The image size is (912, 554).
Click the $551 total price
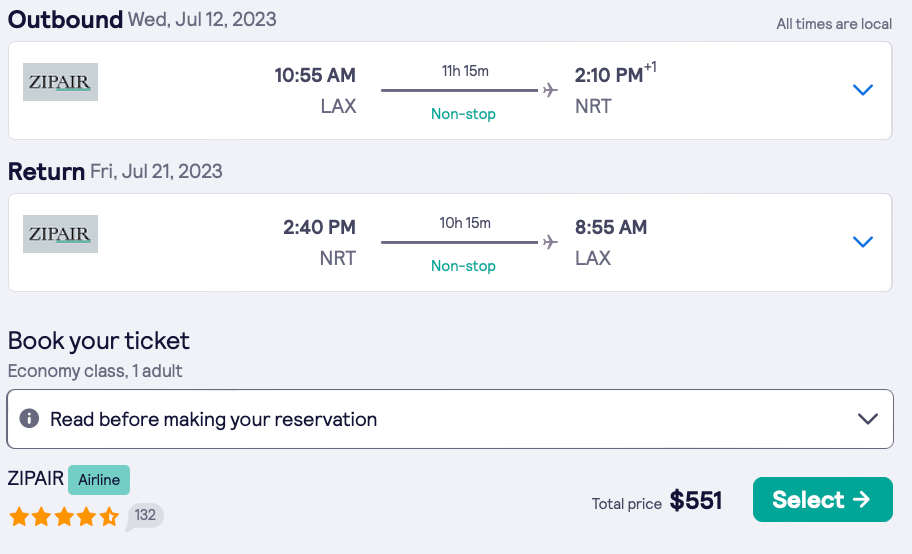pyautogui.click(x=696, y=501)
